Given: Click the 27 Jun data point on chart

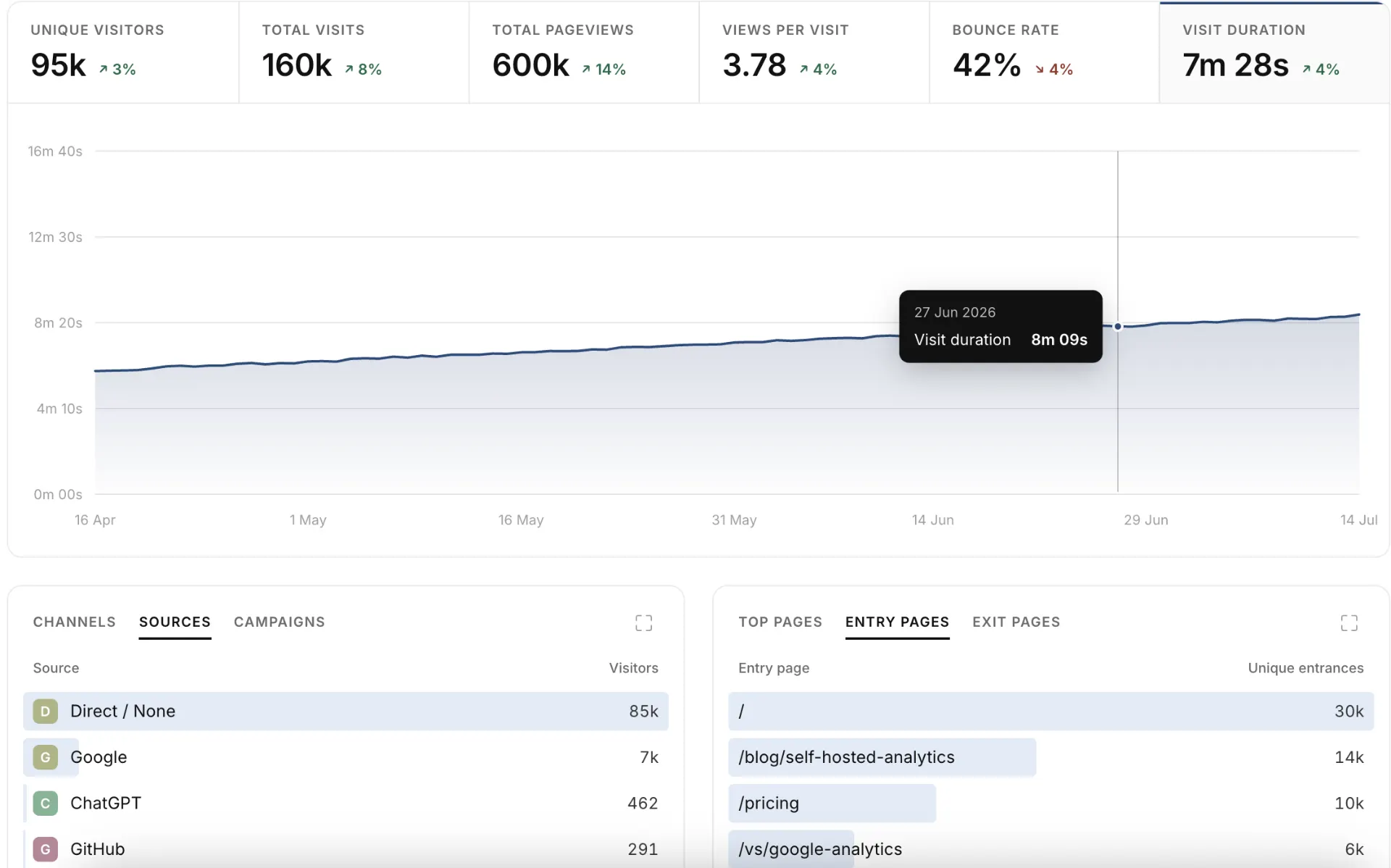Looking at the screenshot, I should coord(1118,327).
